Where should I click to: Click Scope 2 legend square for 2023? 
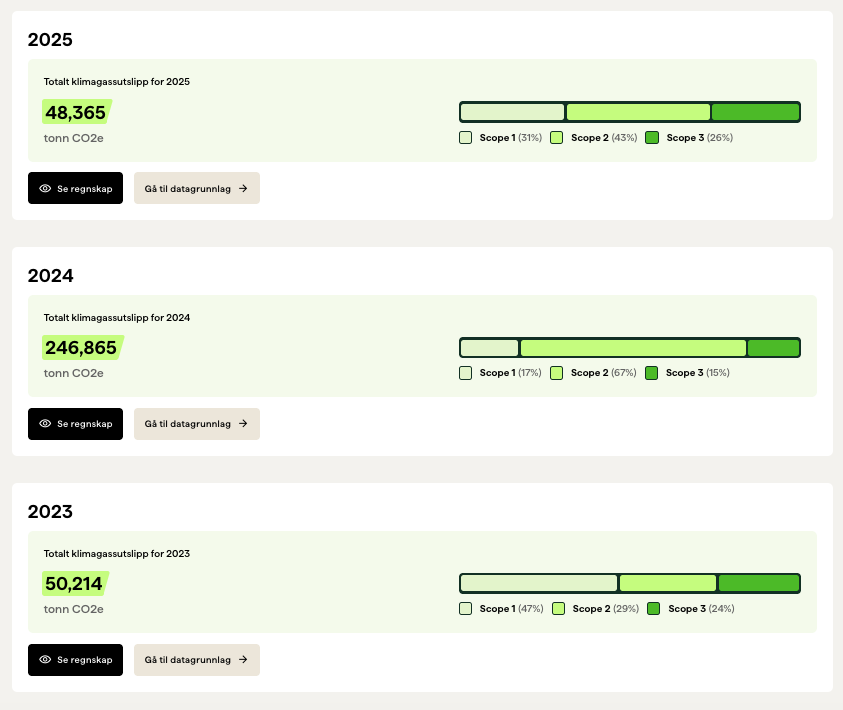559,608
